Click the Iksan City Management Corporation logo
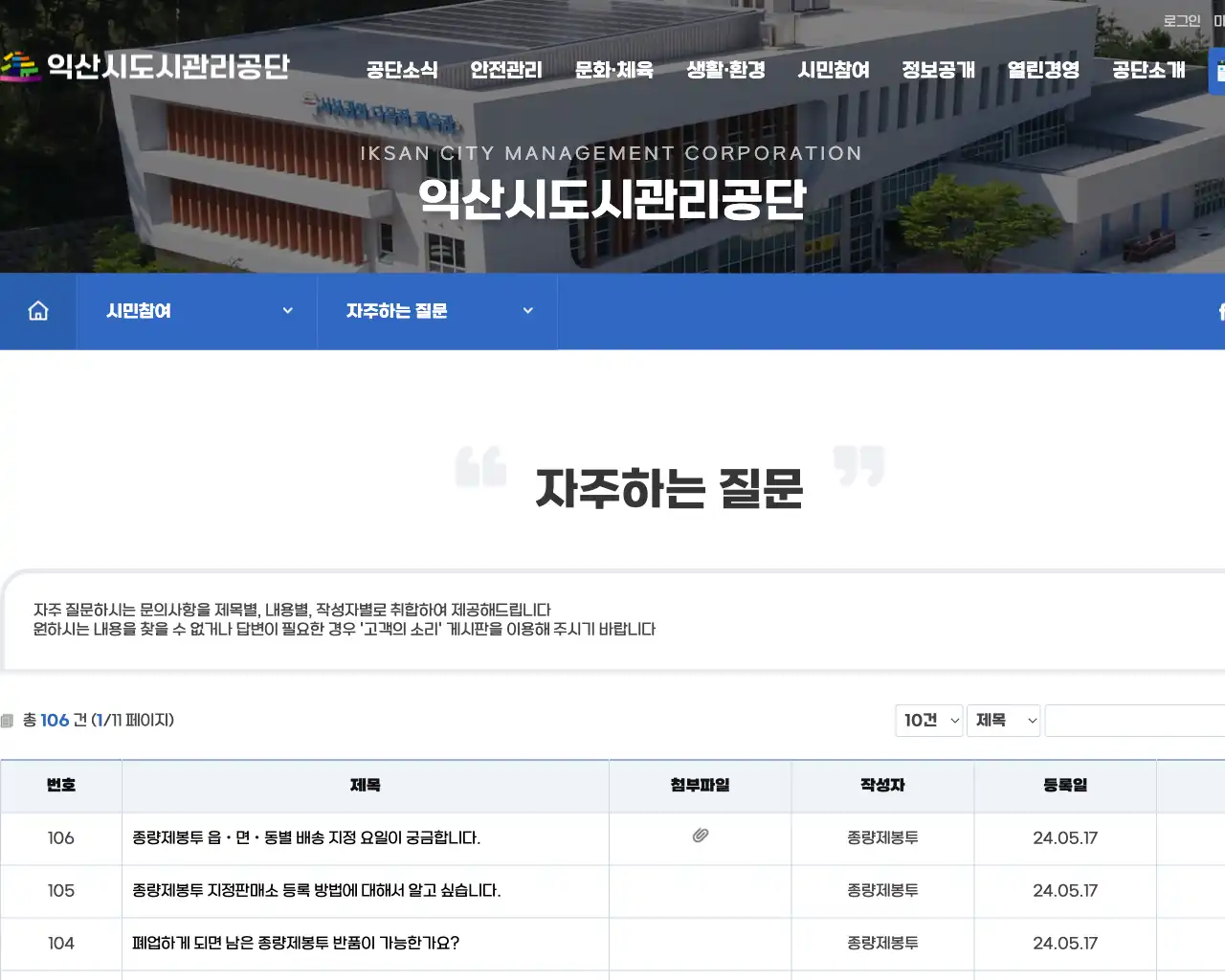 tap(148, 65)
